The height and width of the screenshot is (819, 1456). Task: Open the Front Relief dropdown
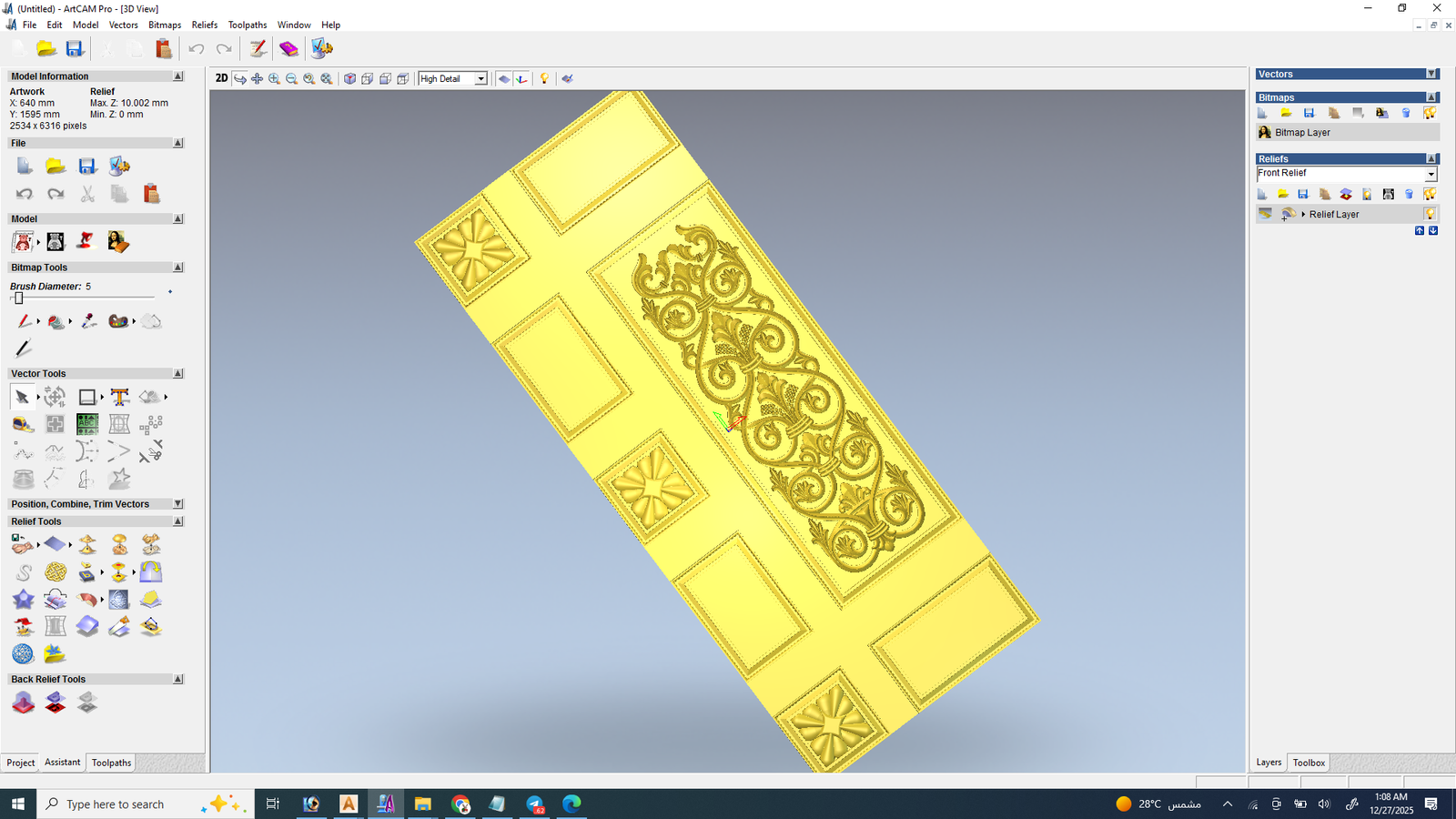coord(1431,174)
